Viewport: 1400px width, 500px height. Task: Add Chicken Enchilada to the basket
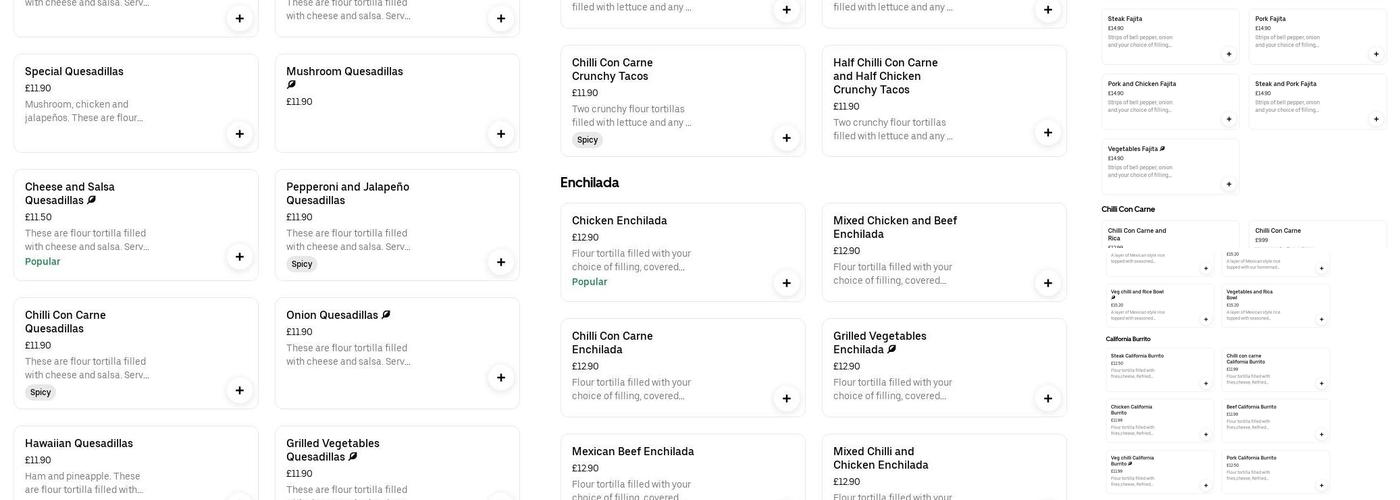point(786,283)
